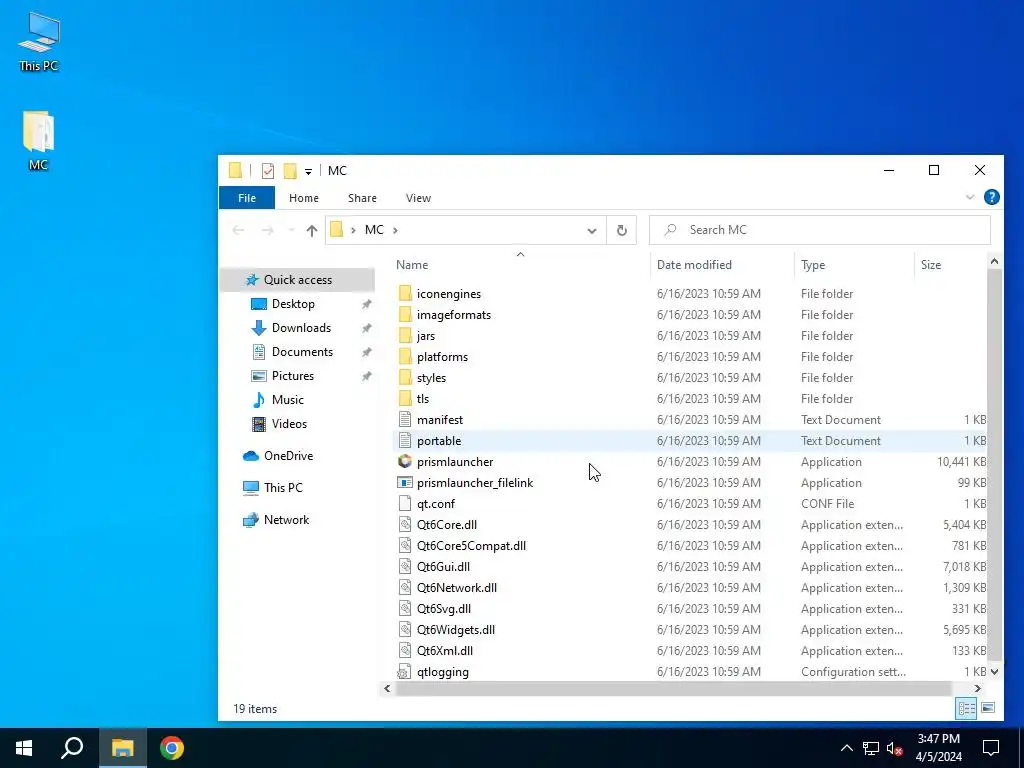Open the Windows Start menu
The height and width of the screenshot is (768, 1024).
24,748
